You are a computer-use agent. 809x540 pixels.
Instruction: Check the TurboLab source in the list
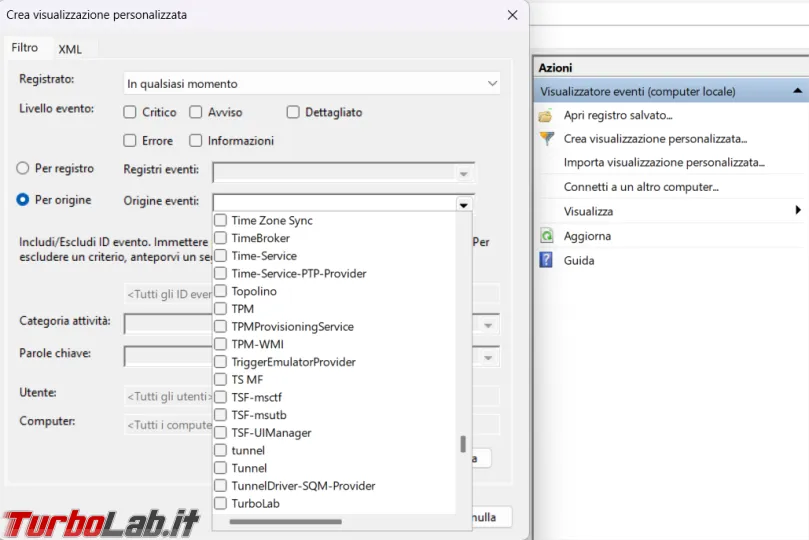[x=221, y=504]
